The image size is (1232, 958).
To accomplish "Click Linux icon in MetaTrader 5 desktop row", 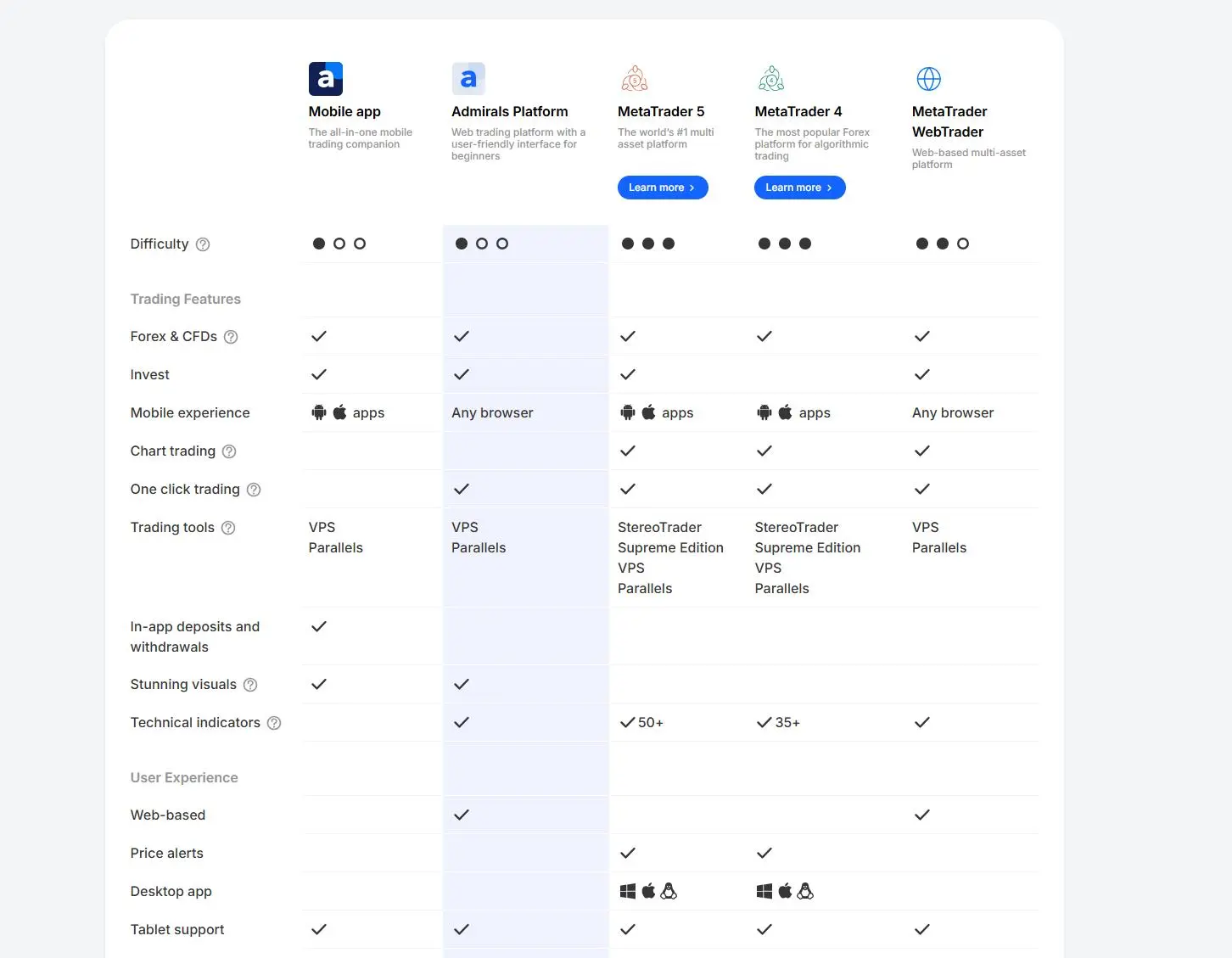I will click(x=669, y=891).
